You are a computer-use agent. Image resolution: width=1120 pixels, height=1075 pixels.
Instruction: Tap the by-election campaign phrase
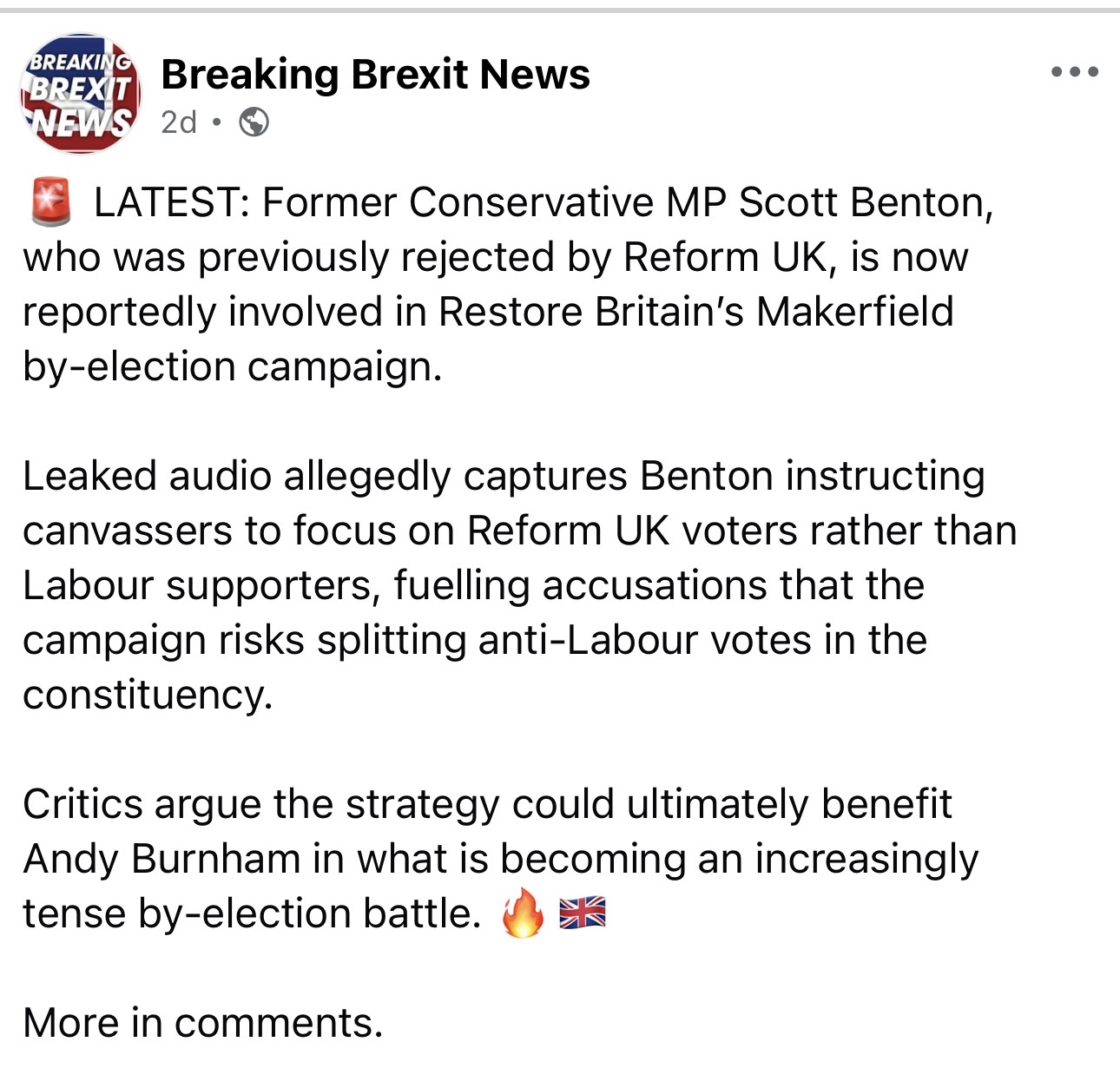click(x=232, y=366)
